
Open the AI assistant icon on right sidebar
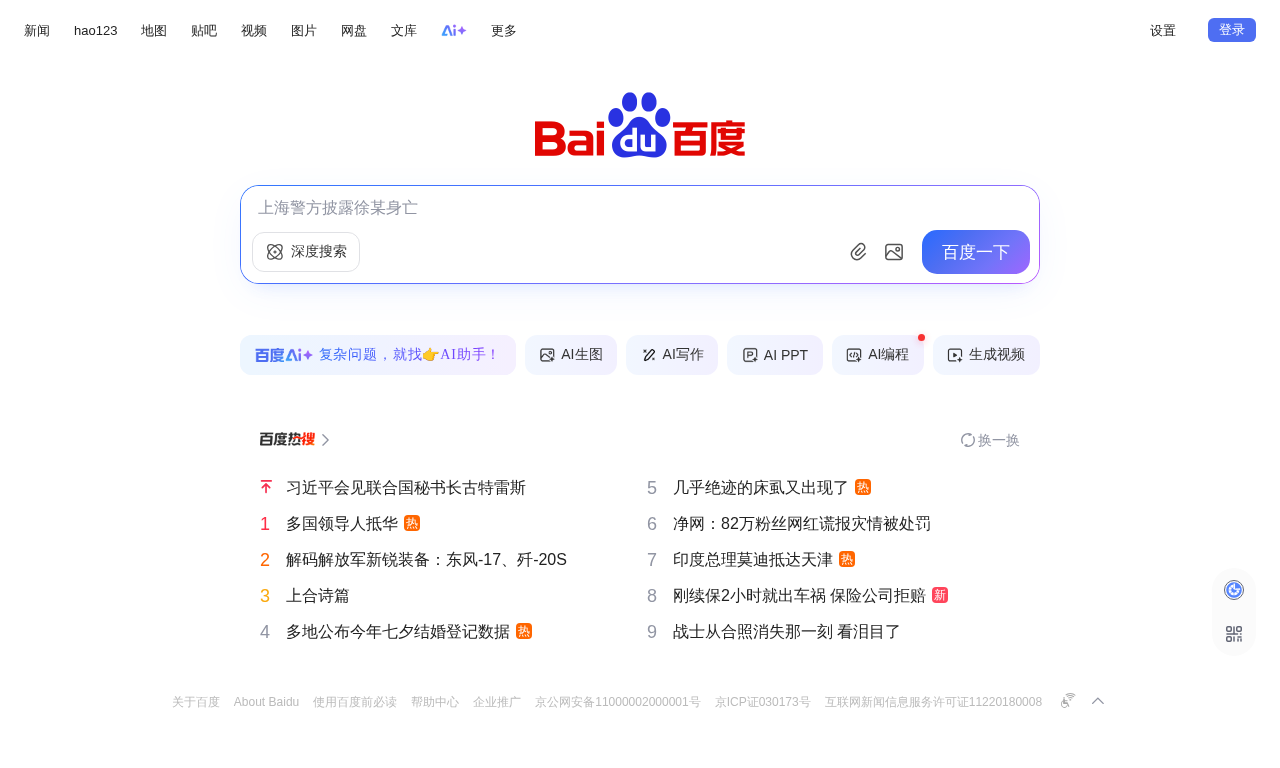1234,590
